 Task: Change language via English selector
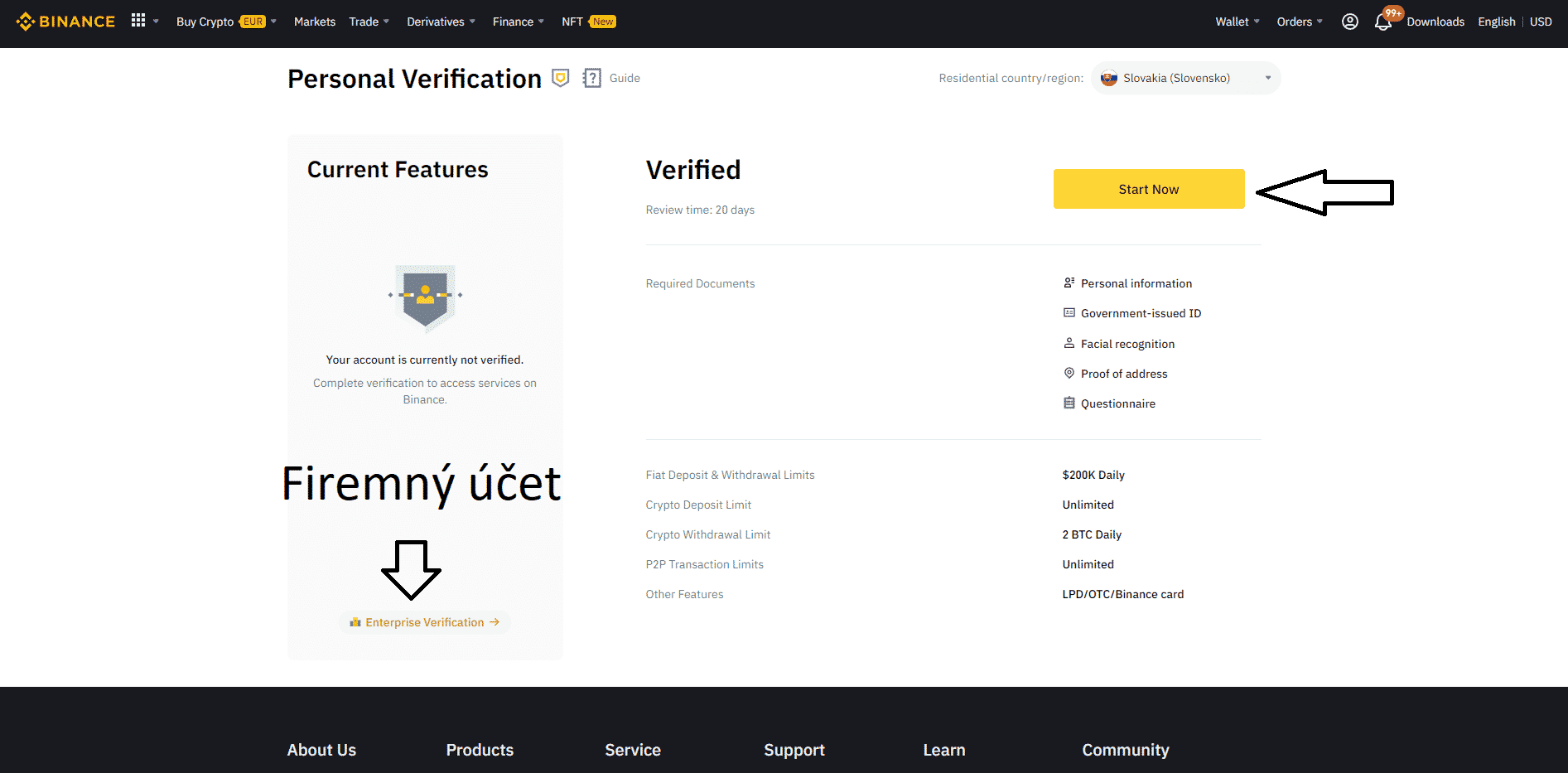tap(1496, 22)
